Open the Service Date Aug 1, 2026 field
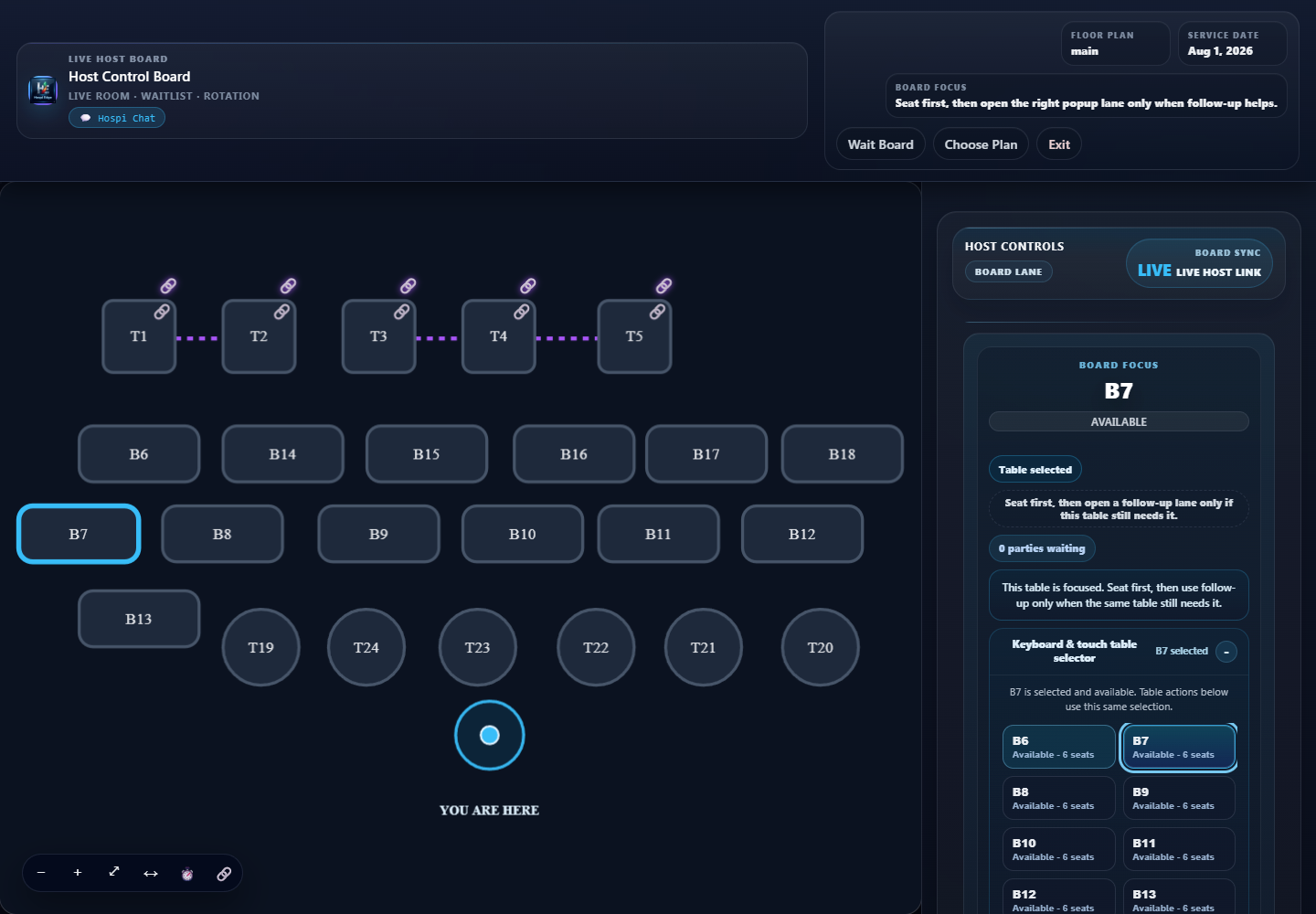The height and width of the screenshot is (914, 1316). point(1232,44)
